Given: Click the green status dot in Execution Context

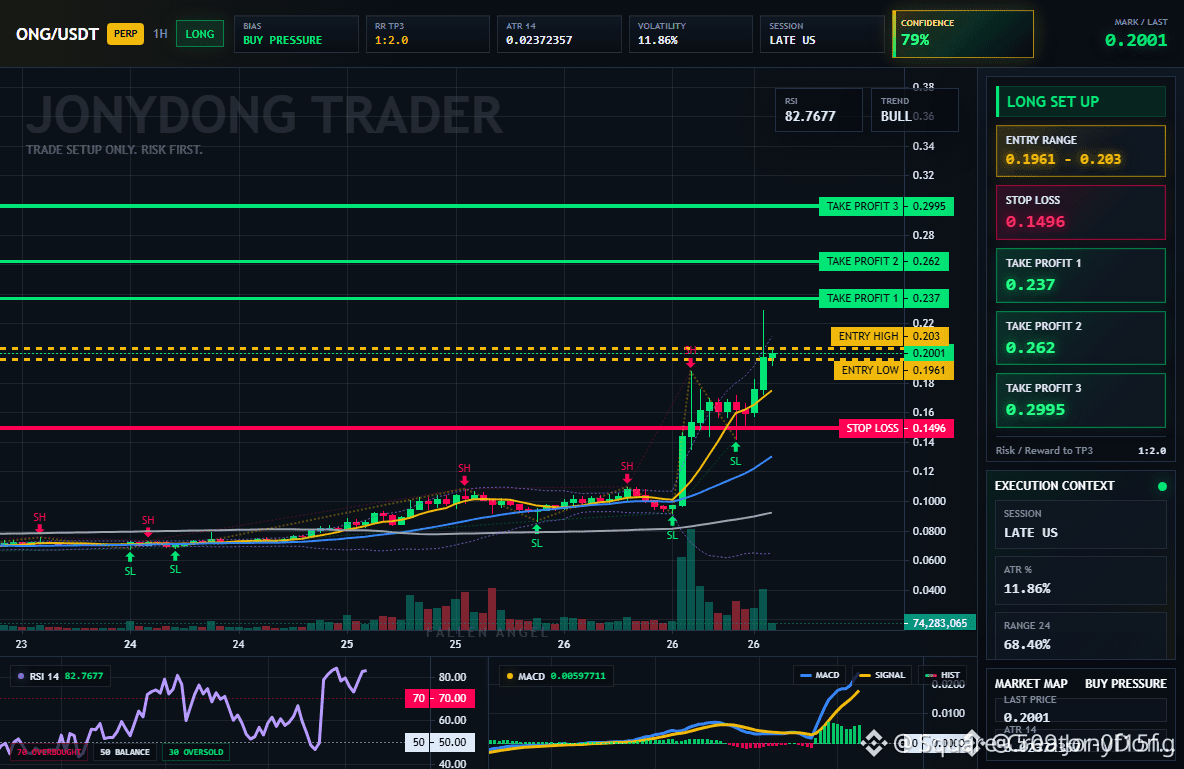Looking at the screenshot, I should pyautogui.click(x=1162, y=486).
